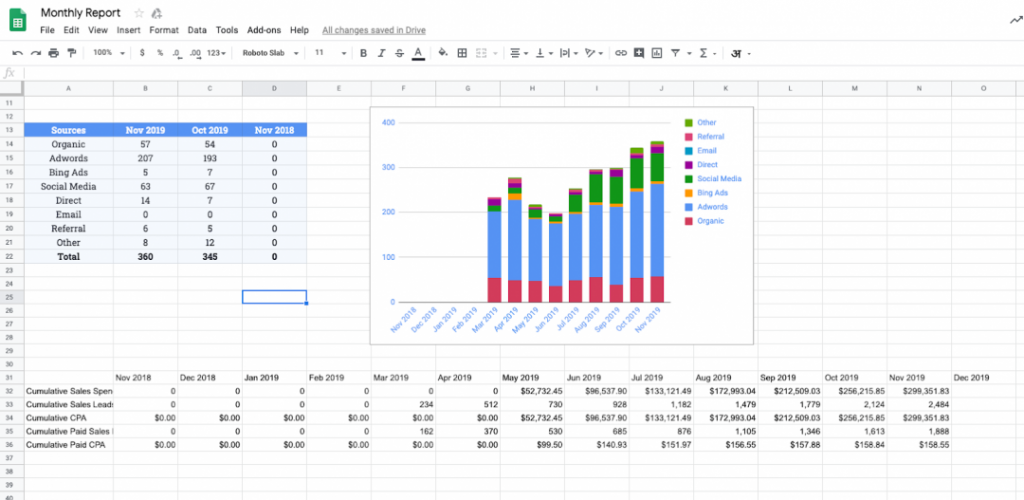Open the File menu
The image size is (1024, 500).
pyautogui.click(x=47, y=30)
